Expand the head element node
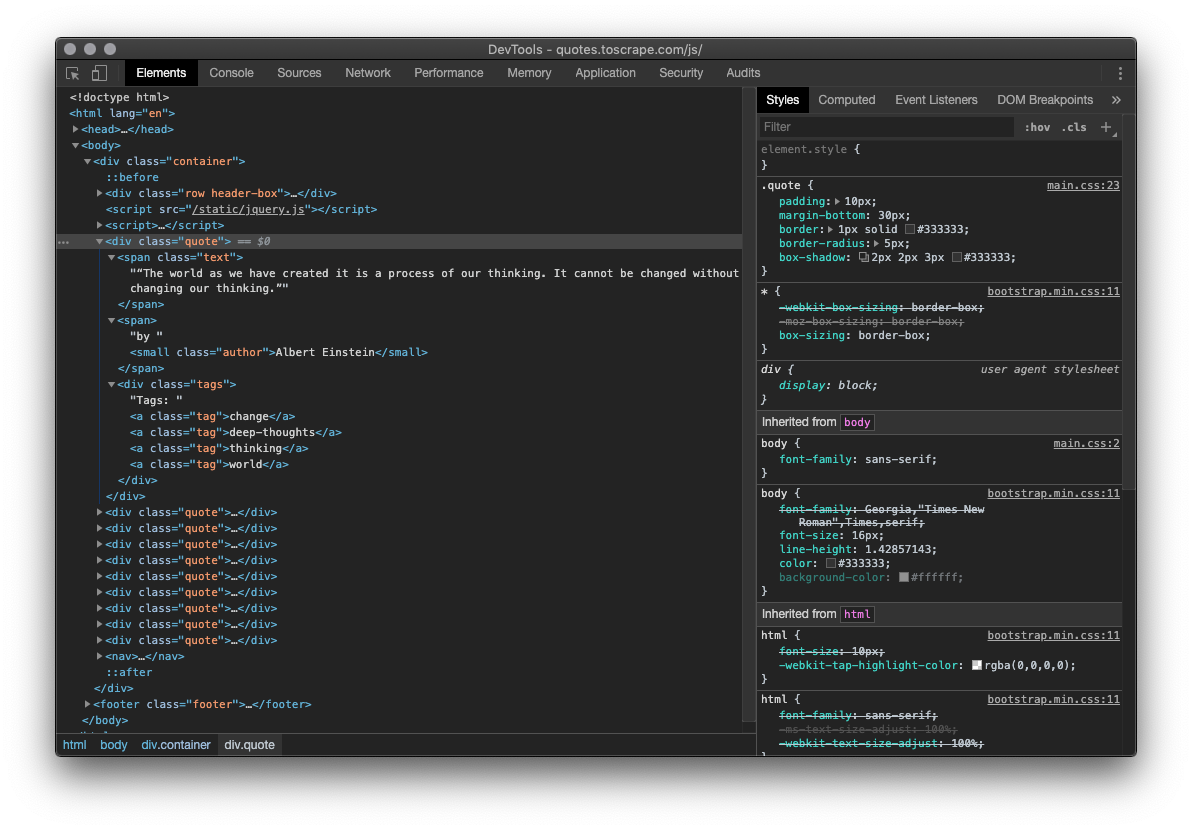The image size is (1192, 830). [x=76, y=130]
